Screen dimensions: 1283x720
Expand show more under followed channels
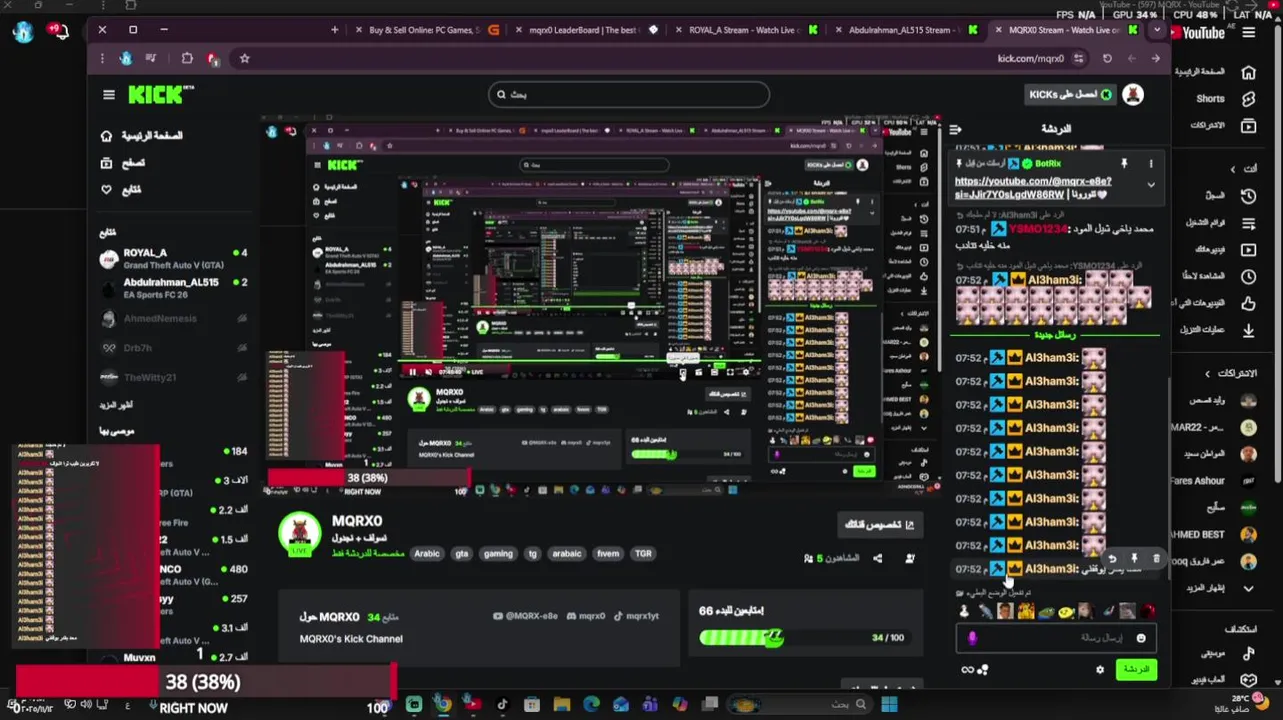pos(117,405)
